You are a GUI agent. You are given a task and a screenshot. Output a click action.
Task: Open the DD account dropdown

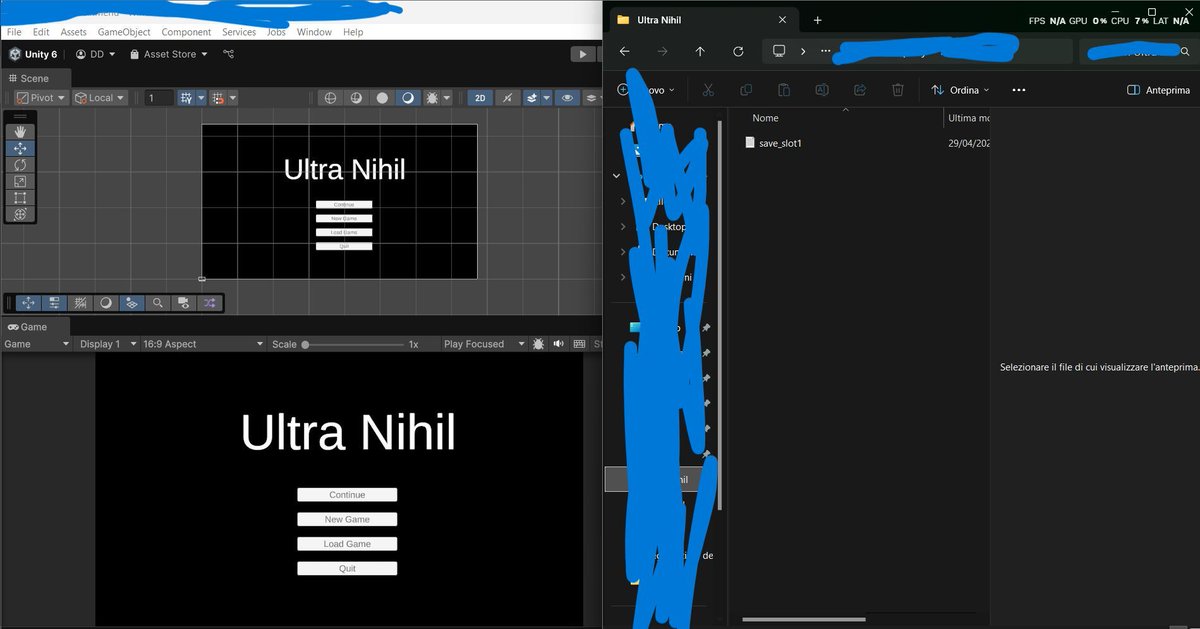(x=96, y=54)
